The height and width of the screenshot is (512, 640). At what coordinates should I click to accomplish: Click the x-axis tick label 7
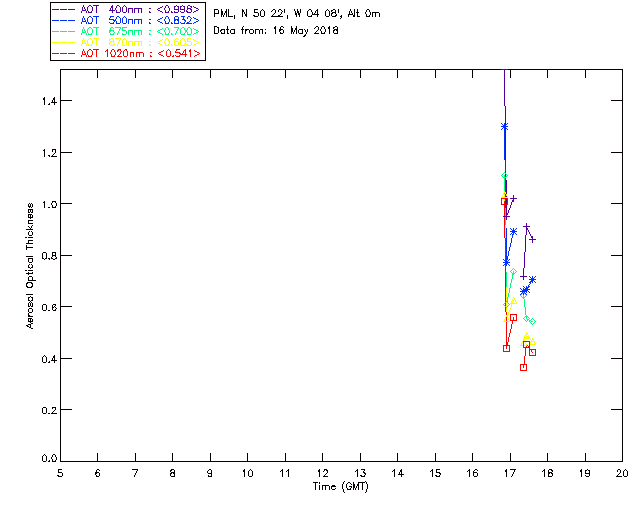135,473
